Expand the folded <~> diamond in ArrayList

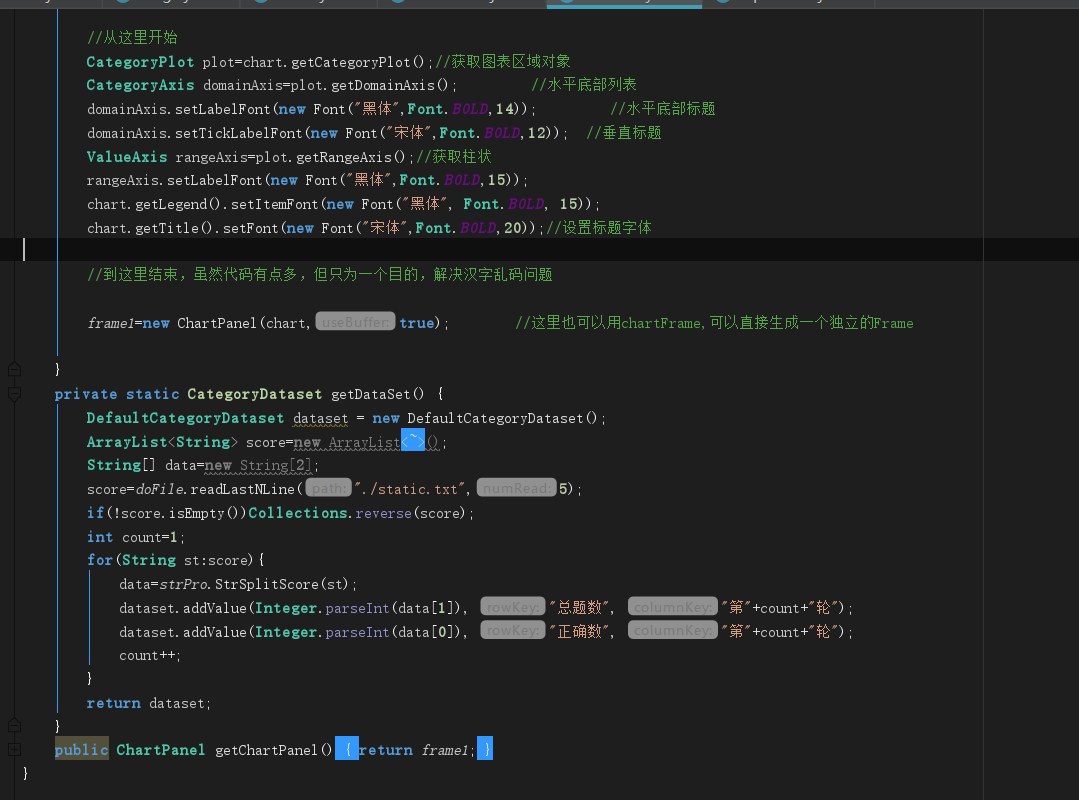413,441
